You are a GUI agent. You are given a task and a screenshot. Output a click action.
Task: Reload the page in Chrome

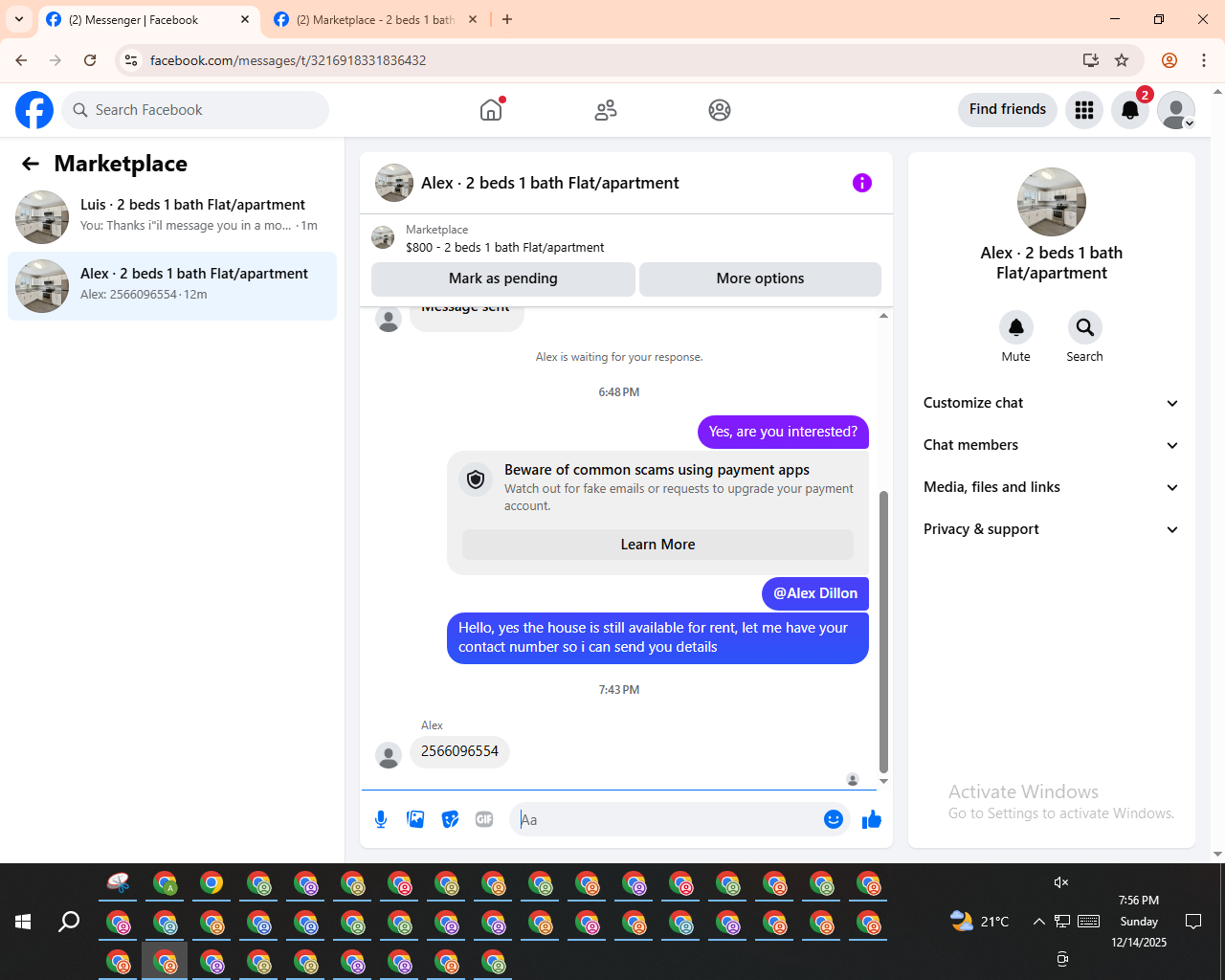click(x=90, y=60)
